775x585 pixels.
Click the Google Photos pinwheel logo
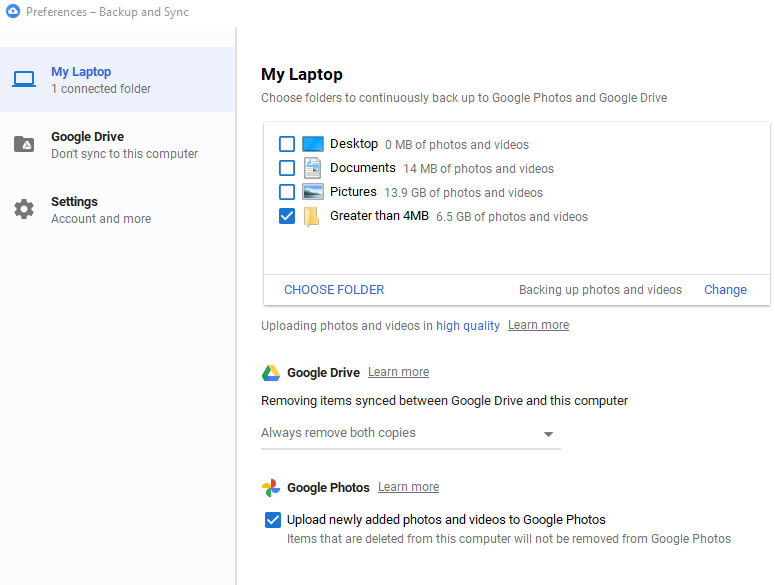tap(270, 488)
